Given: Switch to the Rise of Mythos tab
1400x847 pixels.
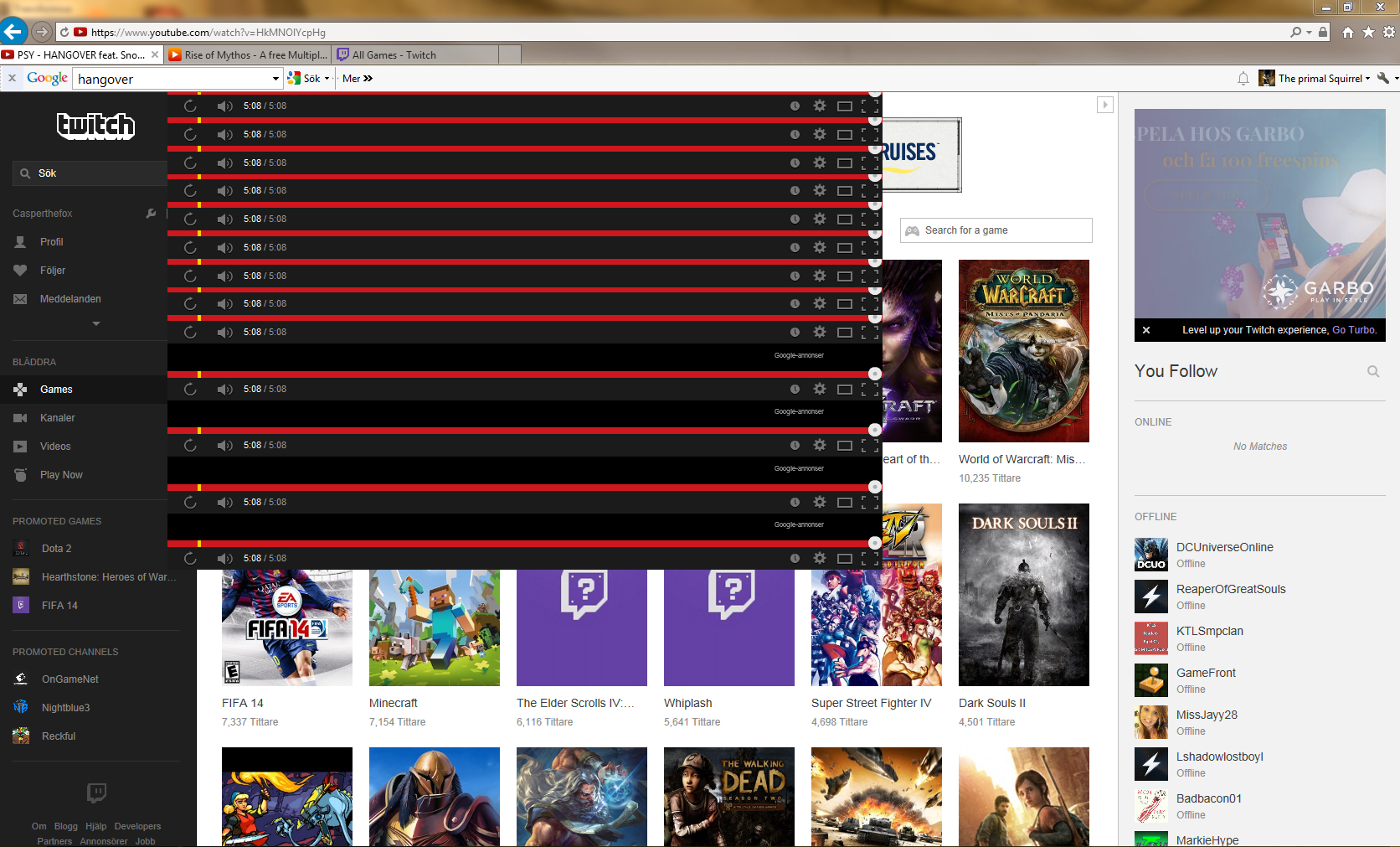Looking at the screenshot, I should pyautogui.click(x=248, y=55).
